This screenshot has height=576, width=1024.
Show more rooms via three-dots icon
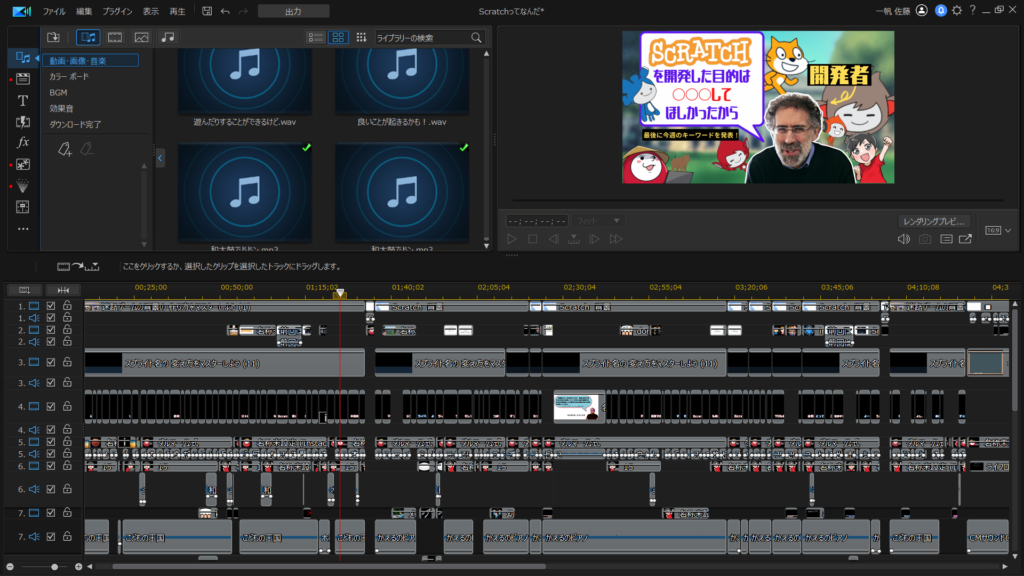point(23,229)
